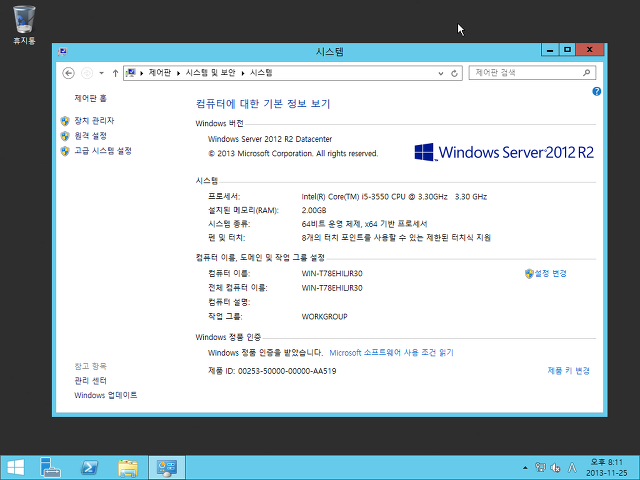Select the 2.00GB memory value
Screen dimensions: 640x480
click(x=314, y=210)
